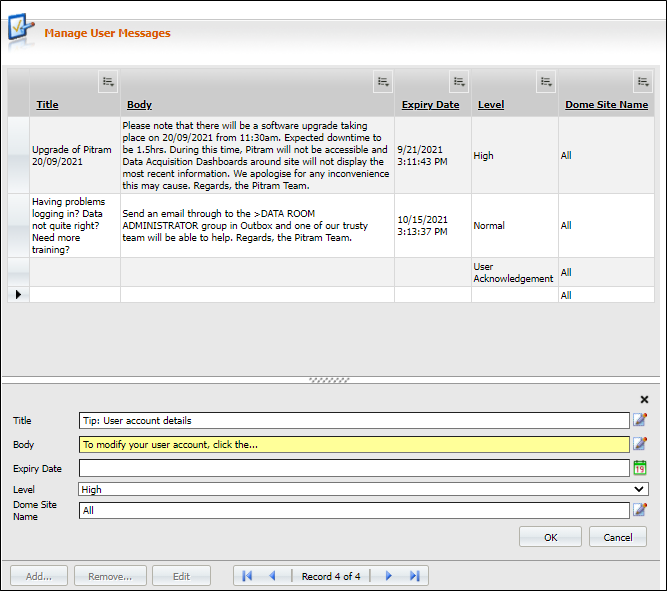Close the record edit panel with X
Viewport: 667px width, 591px height.
click(644, 400)
